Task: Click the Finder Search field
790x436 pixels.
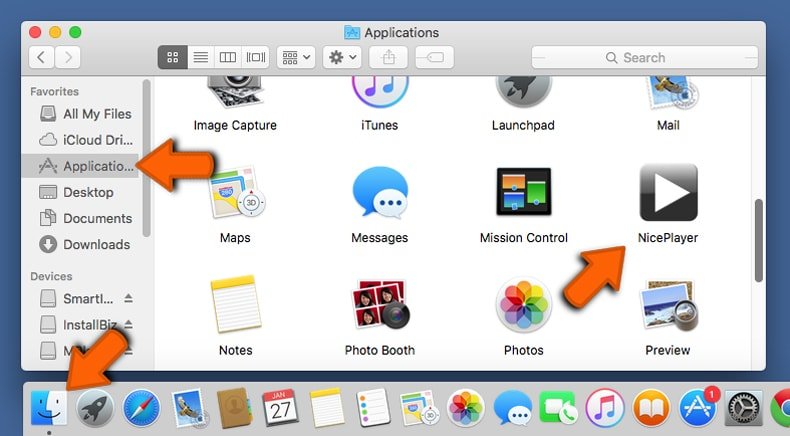Action: (644, 57)
